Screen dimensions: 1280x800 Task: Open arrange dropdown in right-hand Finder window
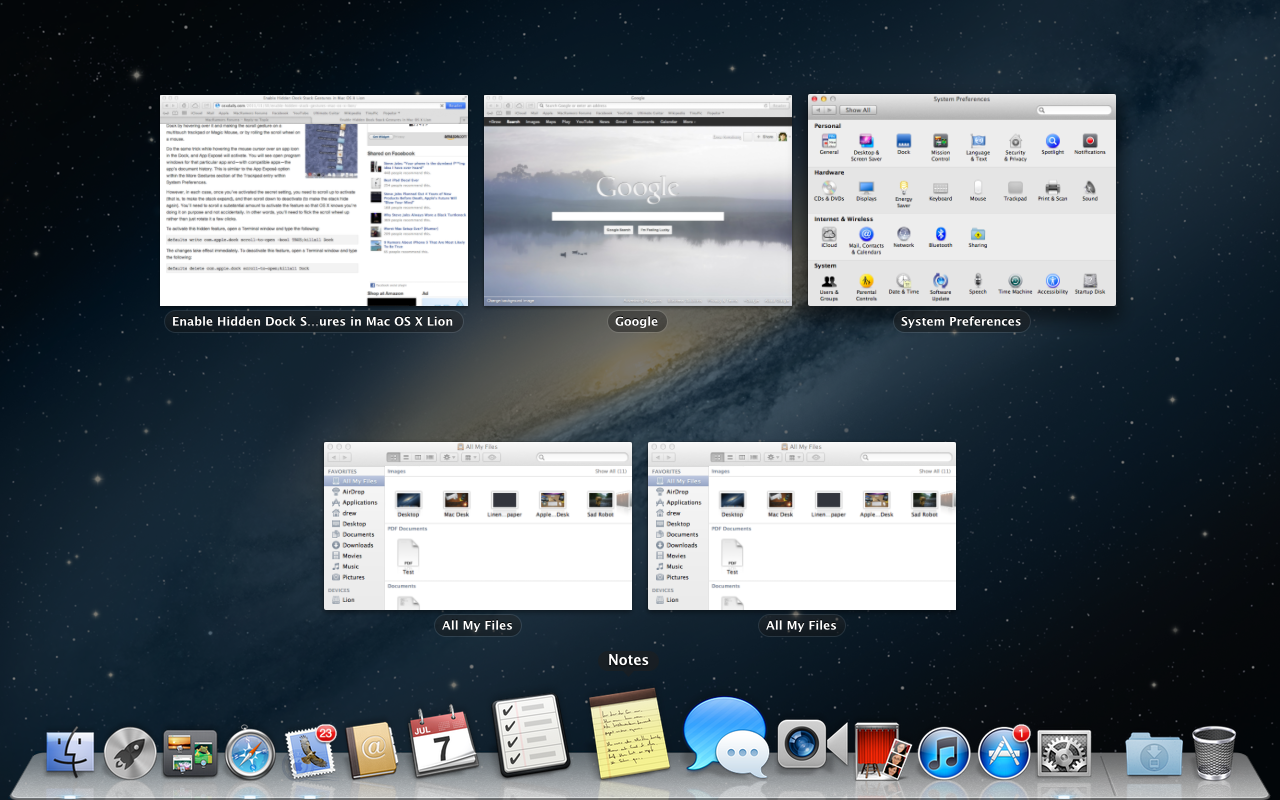tap(795, 457)
